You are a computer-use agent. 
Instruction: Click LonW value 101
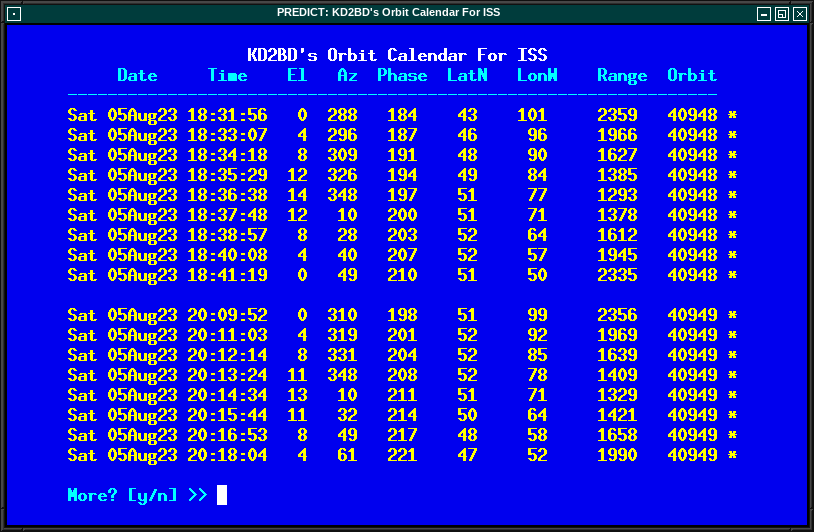[532, 115]
